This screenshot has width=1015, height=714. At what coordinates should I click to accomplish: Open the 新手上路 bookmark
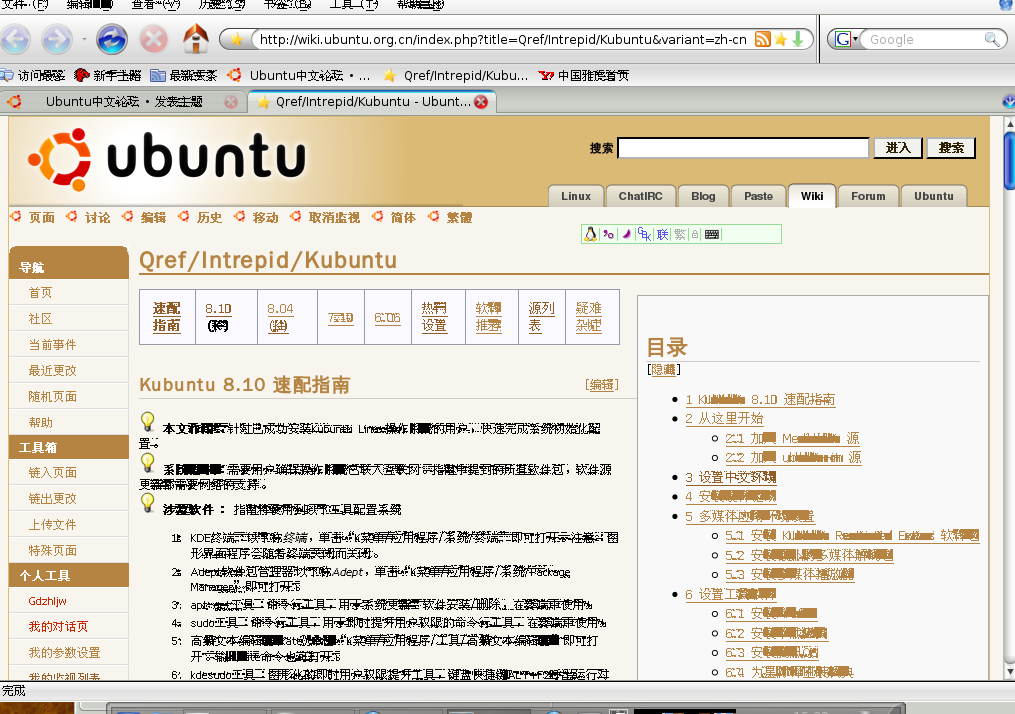tap(107, 75)
